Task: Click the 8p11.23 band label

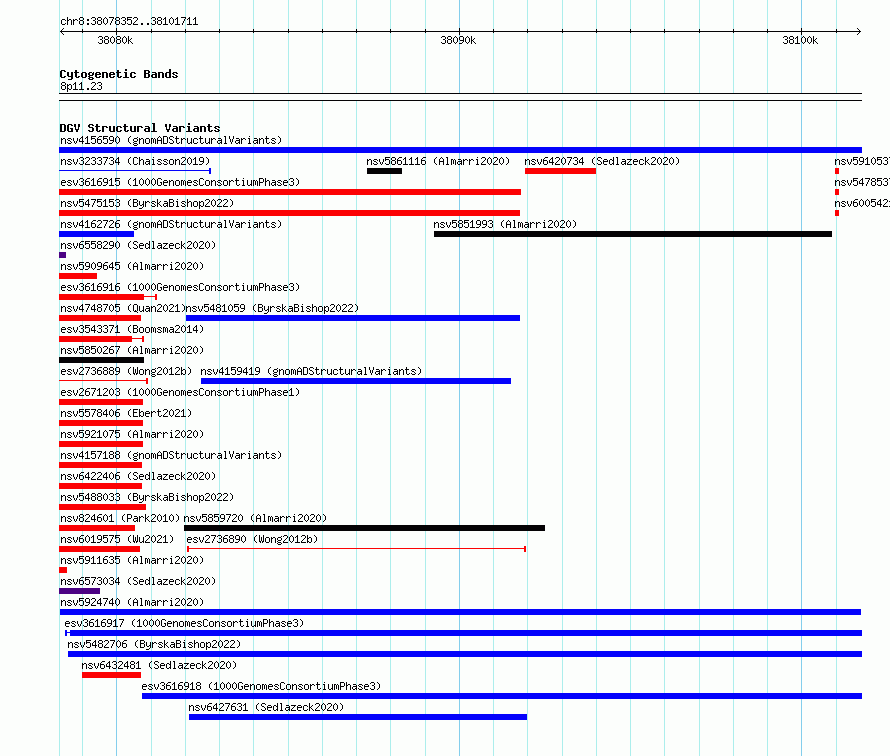Action: 81,86
